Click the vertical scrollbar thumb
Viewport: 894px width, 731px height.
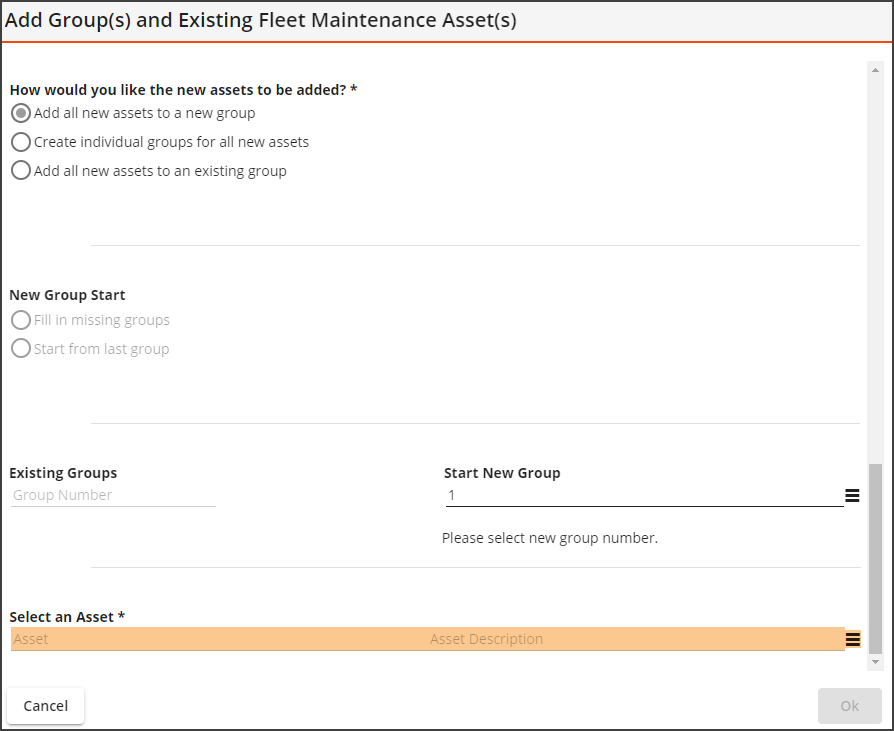pyautogui.click(x=875, y=559)
